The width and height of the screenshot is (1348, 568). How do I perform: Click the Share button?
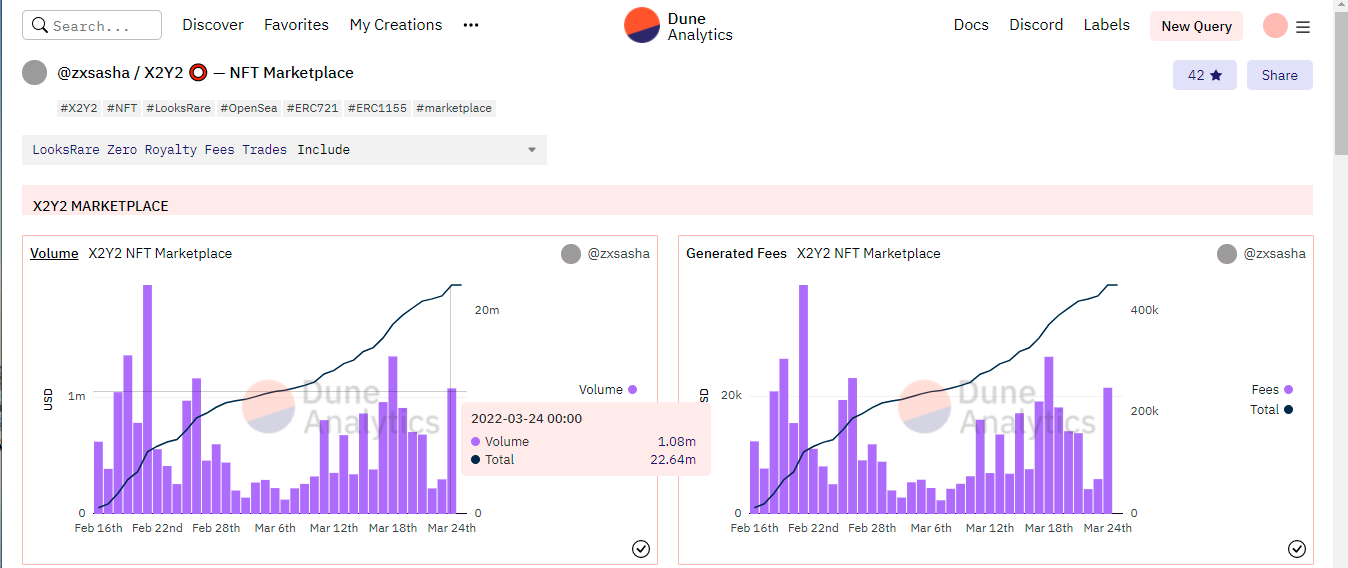click(x=1279, y=75)
